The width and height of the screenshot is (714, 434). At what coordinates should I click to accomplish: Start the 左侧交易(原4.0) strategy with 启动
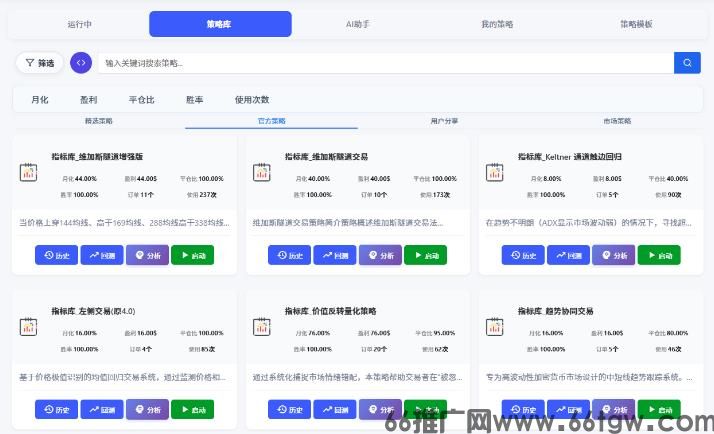tap(193, 409)
